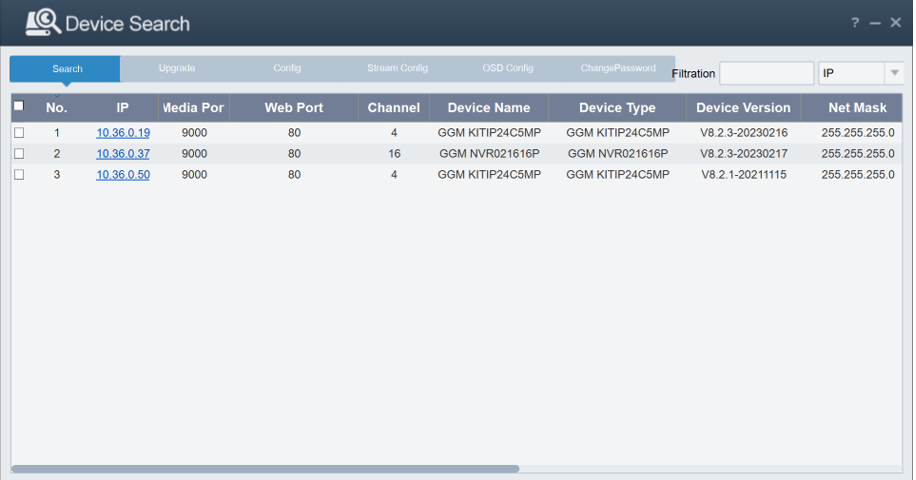Switch to the Search tab
This screenshot has height=480, width=916.
coord(65,69)
